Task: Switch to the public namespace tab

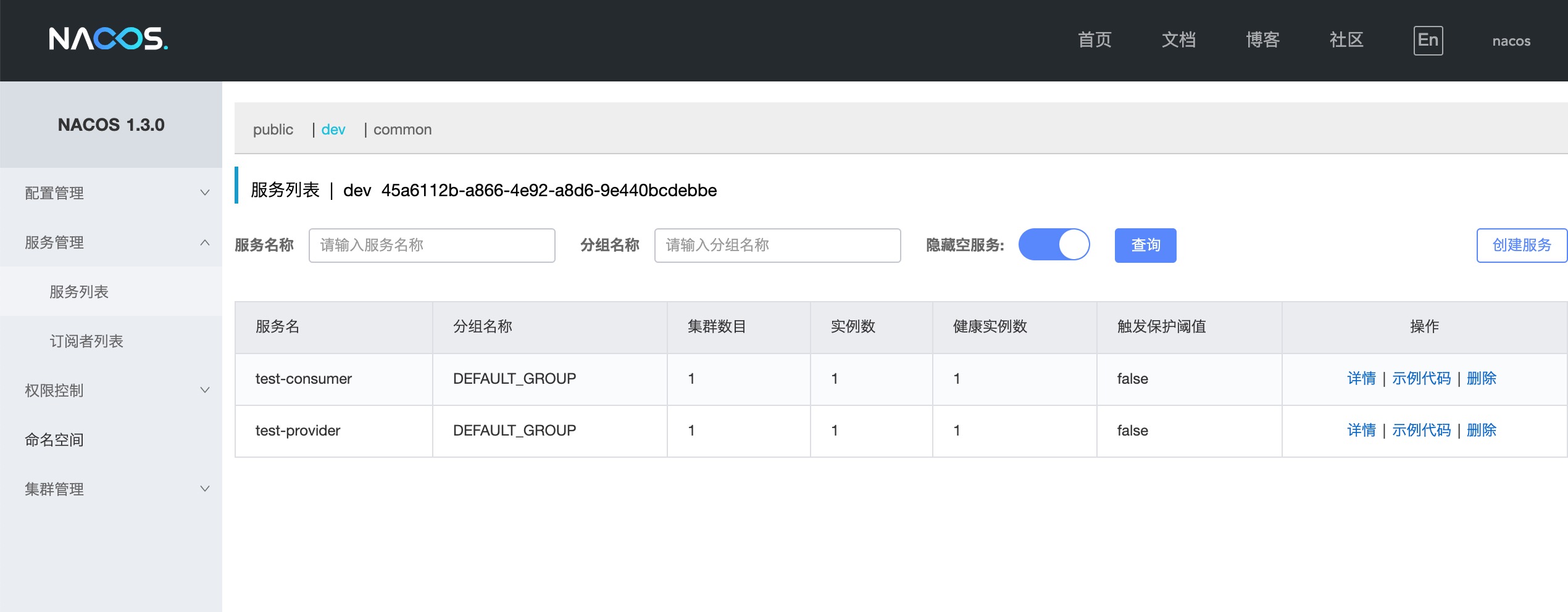Action: click(273, 130)
